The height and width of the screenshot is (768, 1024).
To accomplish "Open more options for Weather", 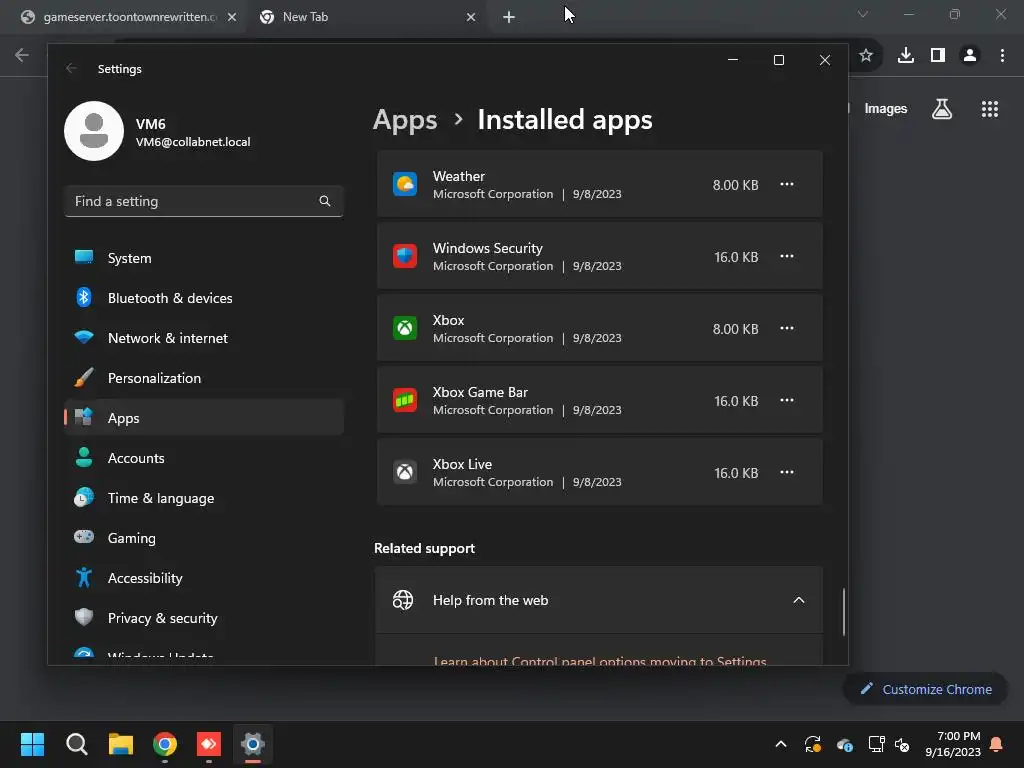I will click(x=787, y=184).
